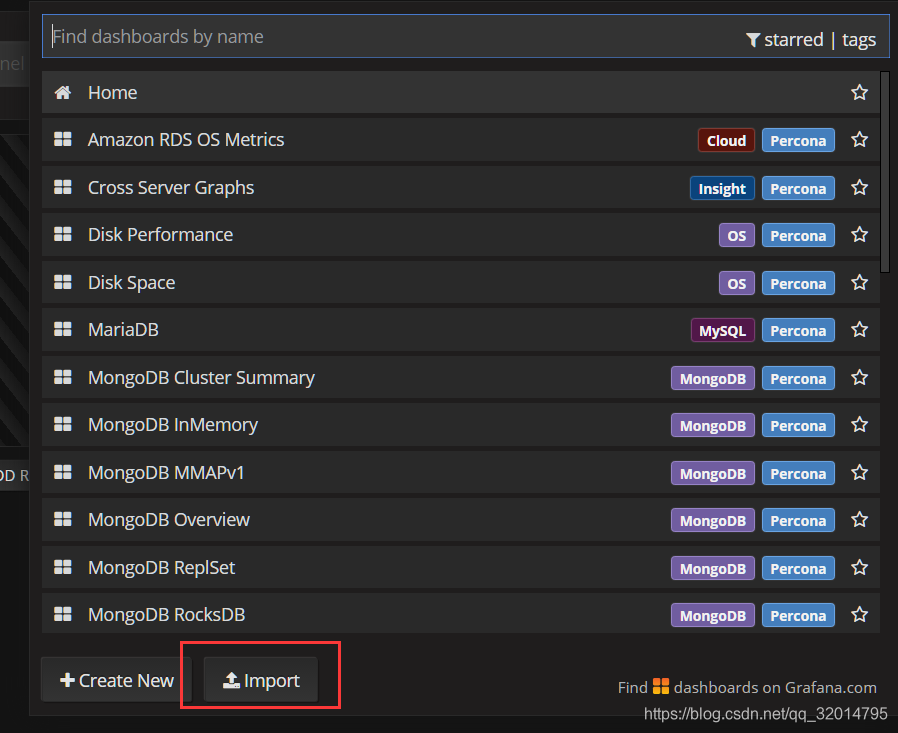Click the OS tag on Disk Space row
This screenshot has height=733, width=898.
(736, 283)
